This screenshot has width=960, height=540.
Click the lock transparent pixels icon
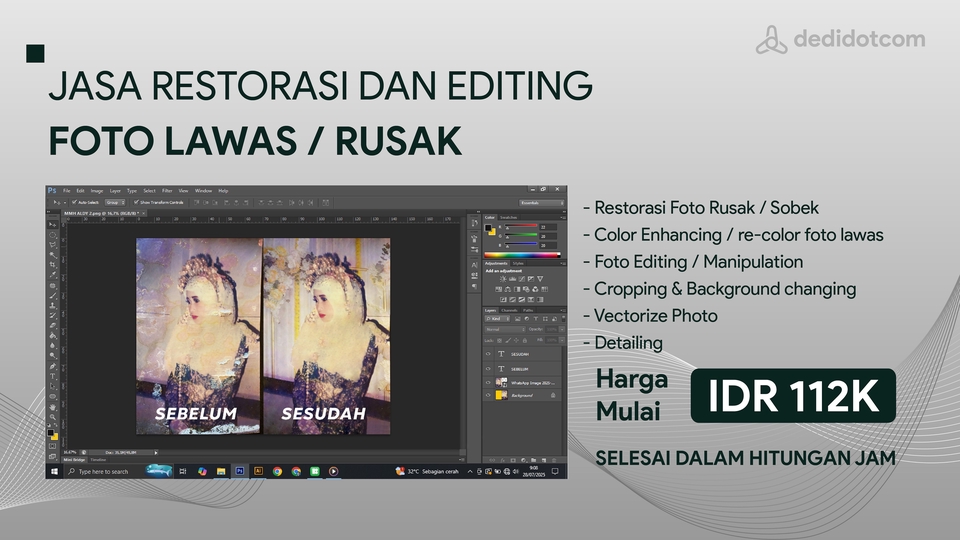499,340
